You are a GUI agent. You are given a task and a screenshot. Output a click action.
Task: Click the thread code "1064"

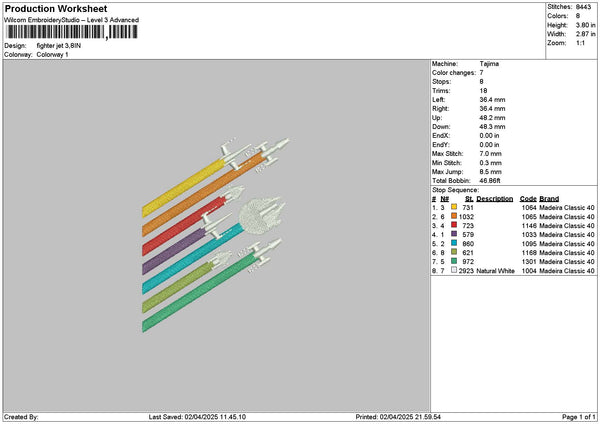(529, 207)
